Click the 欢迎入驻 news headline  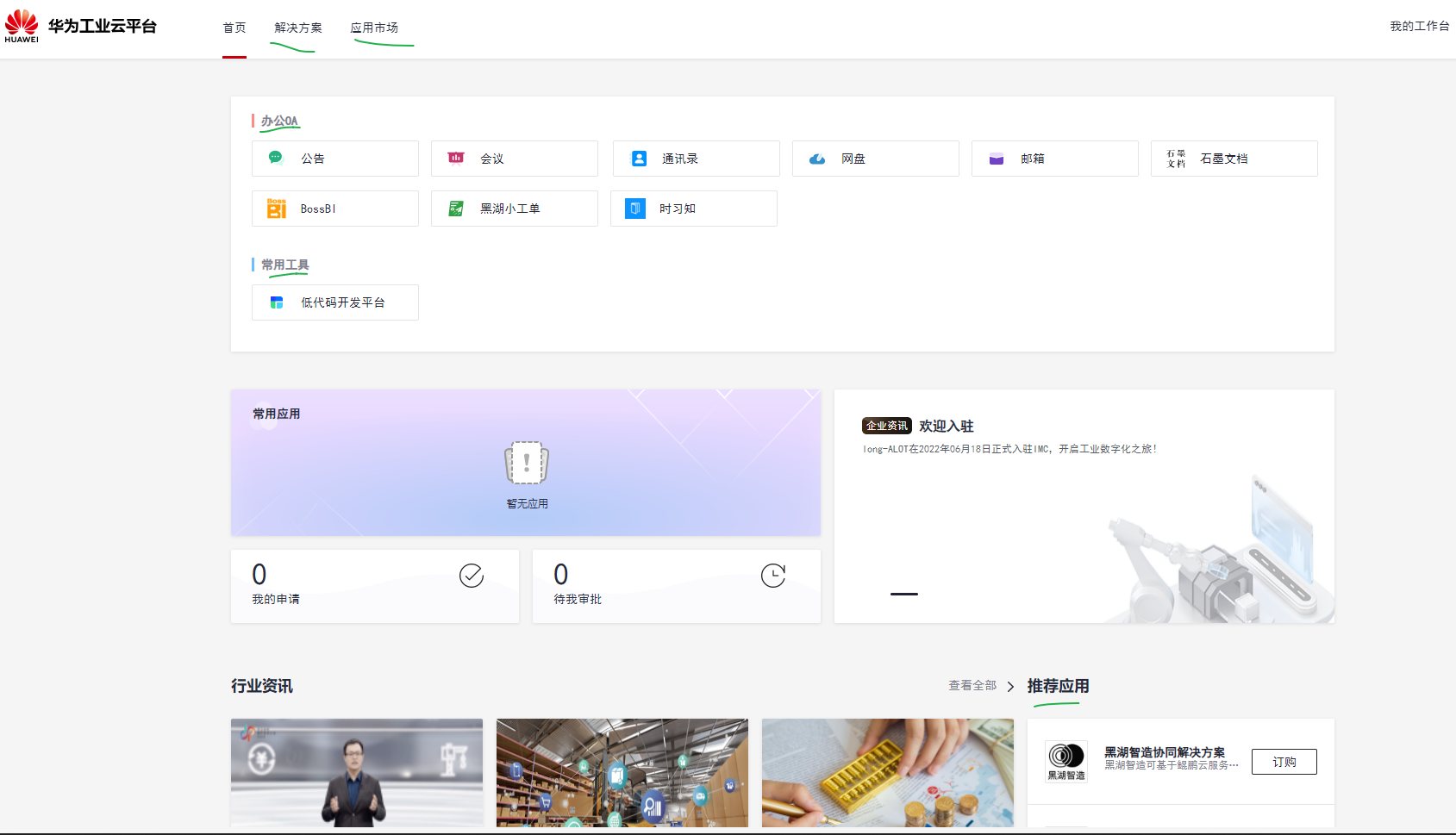pyautogui.click(x=947, y=426)
